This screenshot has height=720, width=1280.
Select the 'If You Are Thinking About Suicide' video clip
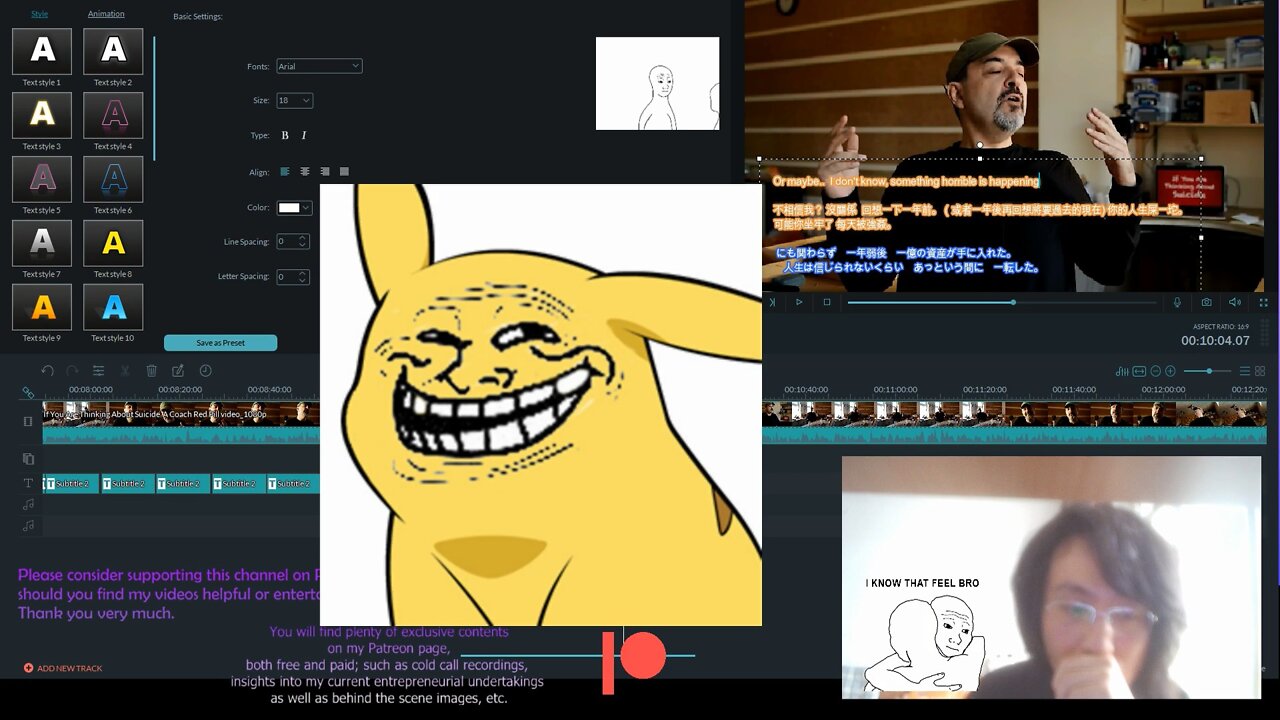pos(181,422)
